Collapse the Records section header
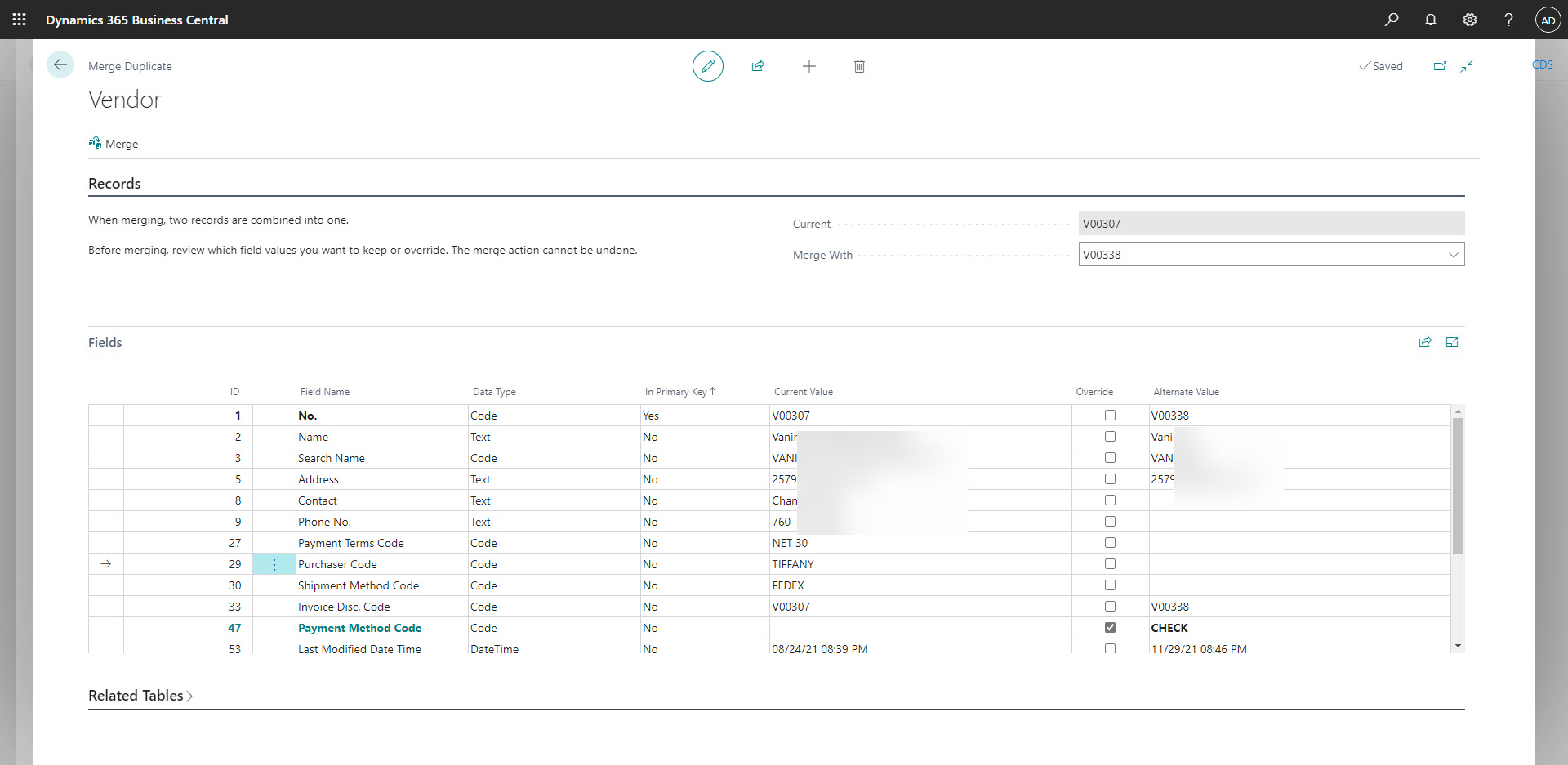The image size is (1568, 765). click(114, 184)
